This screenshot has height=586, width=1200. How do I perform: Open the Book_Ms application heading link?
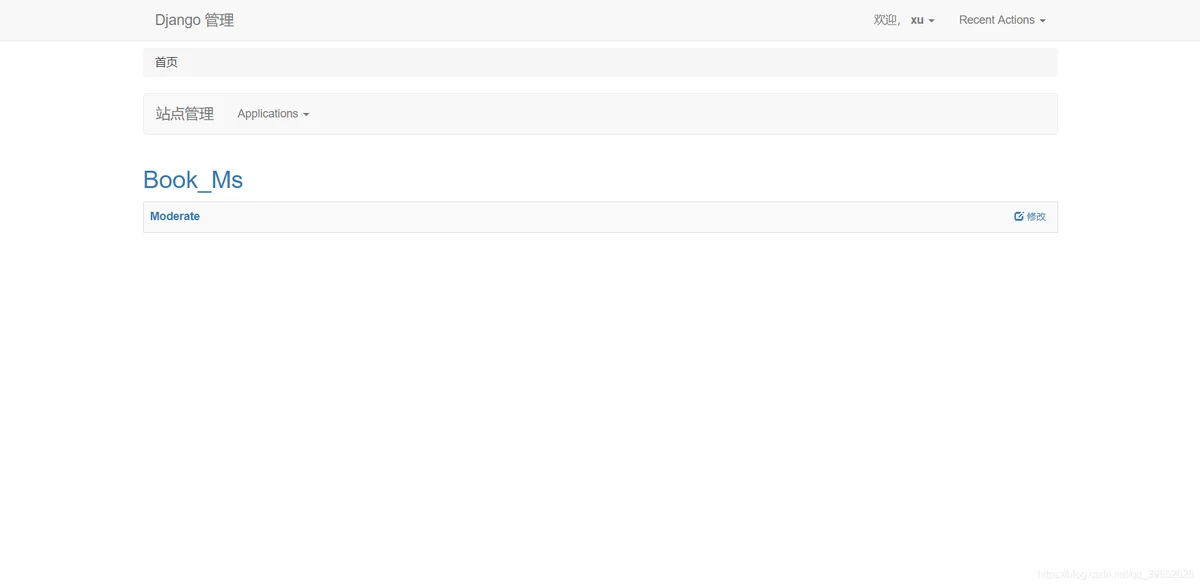coord(193,180)
